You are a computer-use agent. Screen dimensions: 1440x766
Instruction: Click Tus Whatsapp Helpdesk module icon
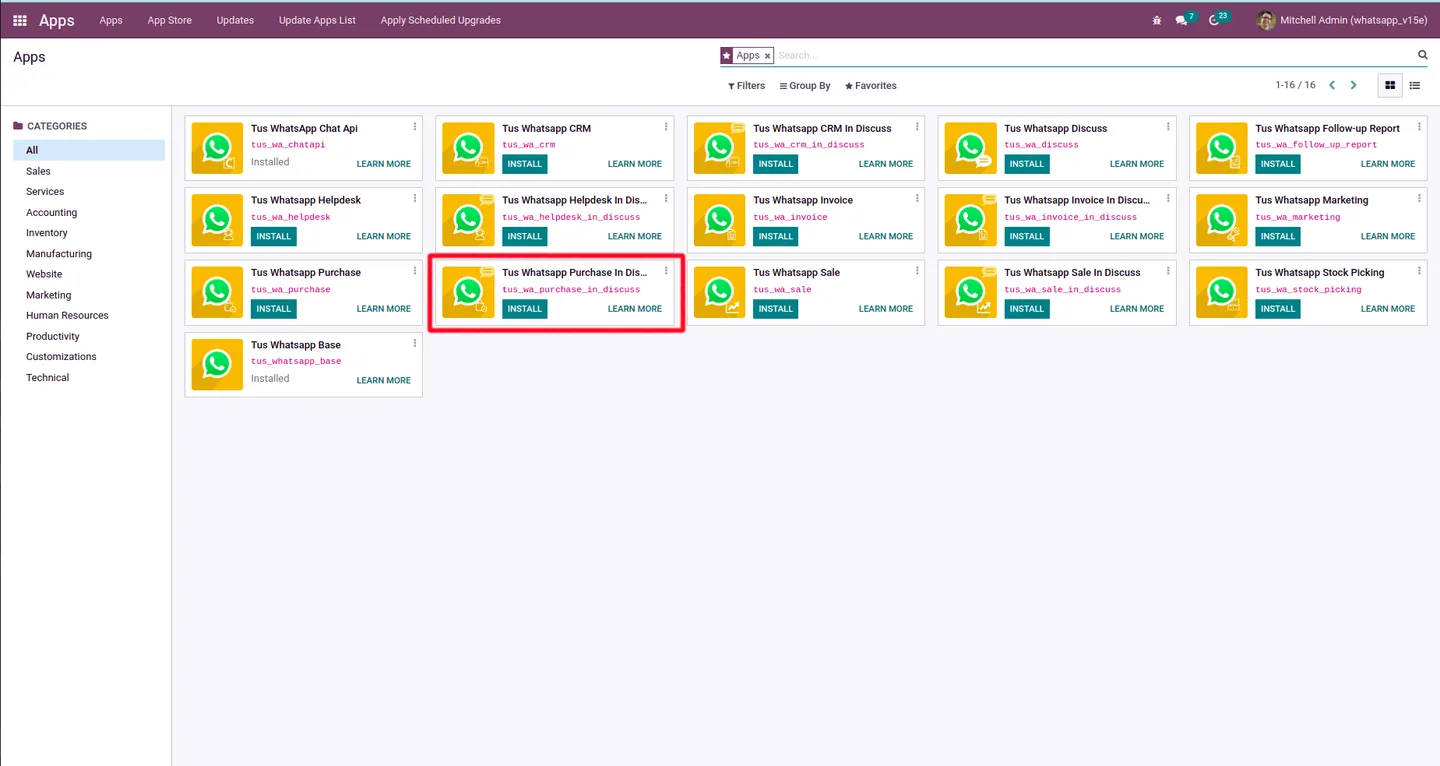(217, 220)
